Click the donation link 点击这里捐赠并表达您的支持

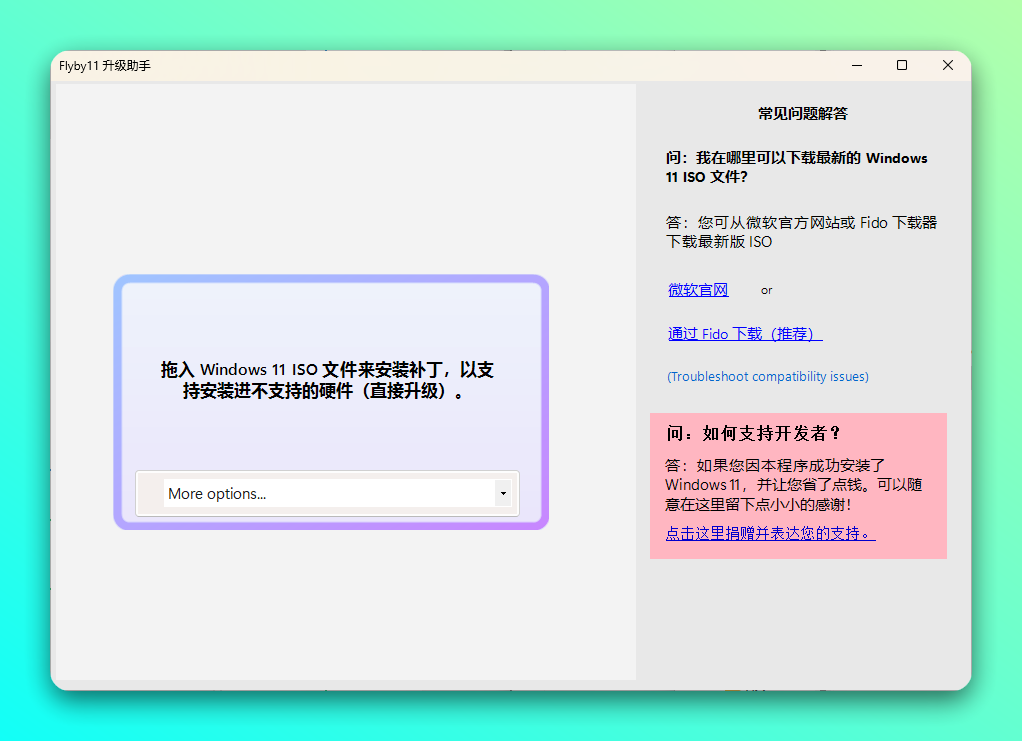[x=770, y=534]
